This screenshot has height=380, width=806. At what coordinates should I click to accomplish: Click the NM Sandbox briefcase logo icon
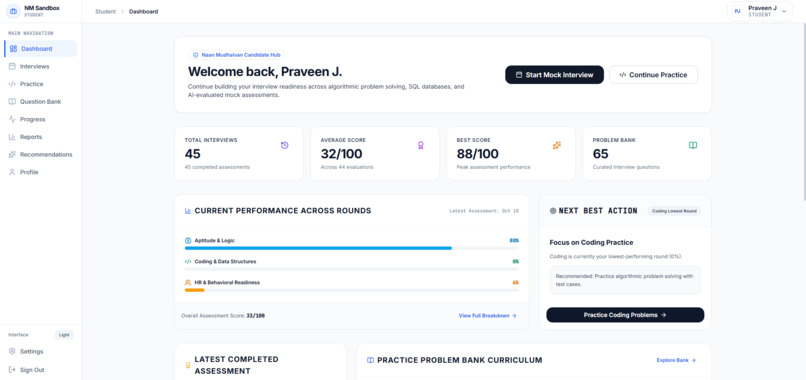tap(13, 11)
